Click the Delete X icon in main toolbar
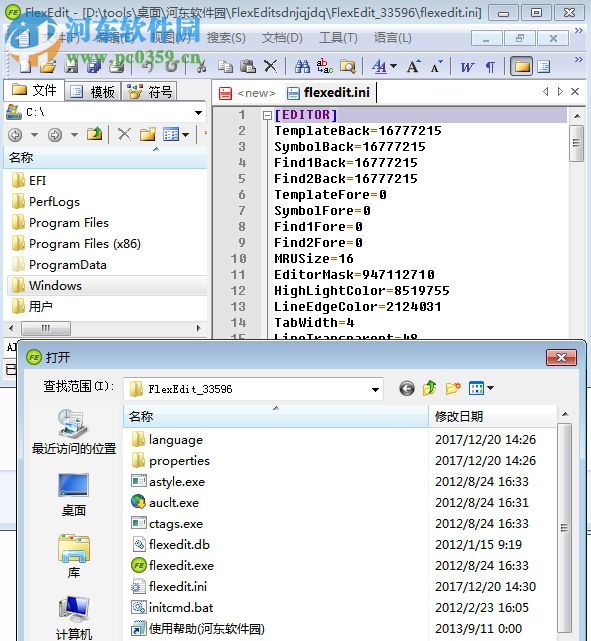The width and height of the screenshot is (591, 641). pos(270,66)
